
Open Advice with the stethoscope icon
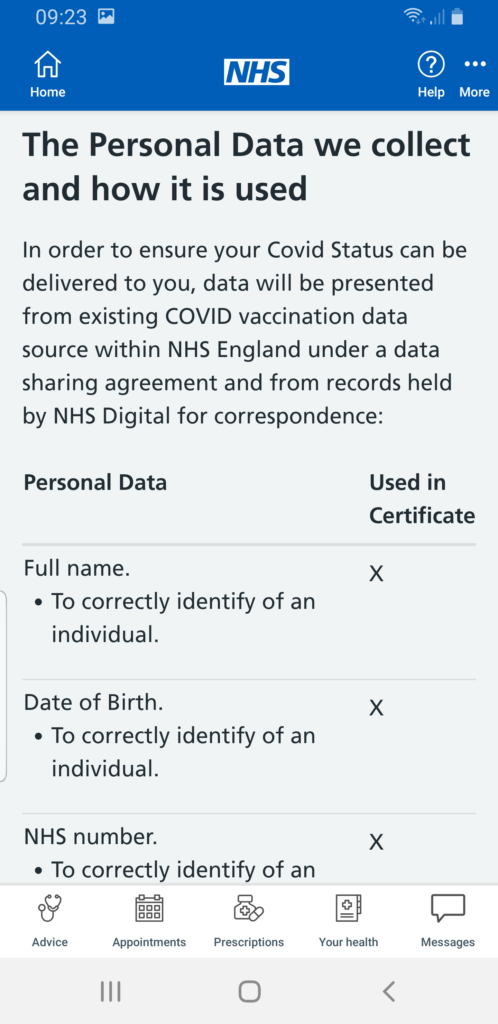[x=50, y=921]
